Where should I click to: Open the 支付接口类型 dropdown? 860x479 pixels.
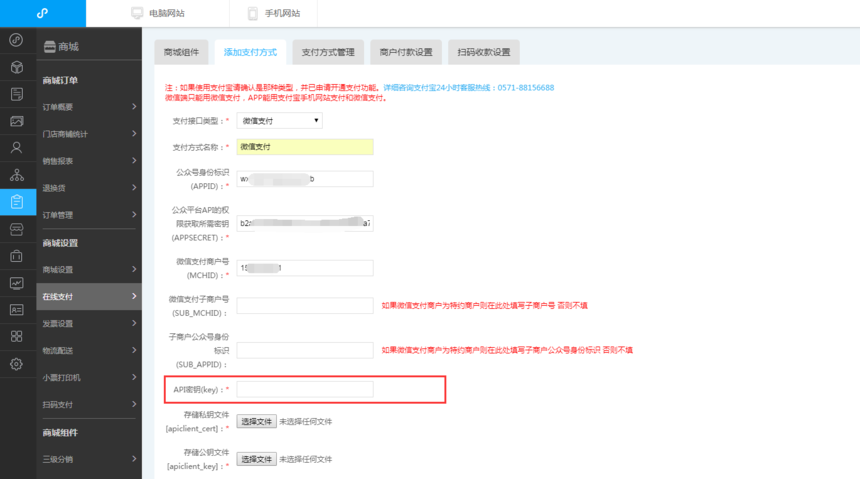tap(279, 121)
